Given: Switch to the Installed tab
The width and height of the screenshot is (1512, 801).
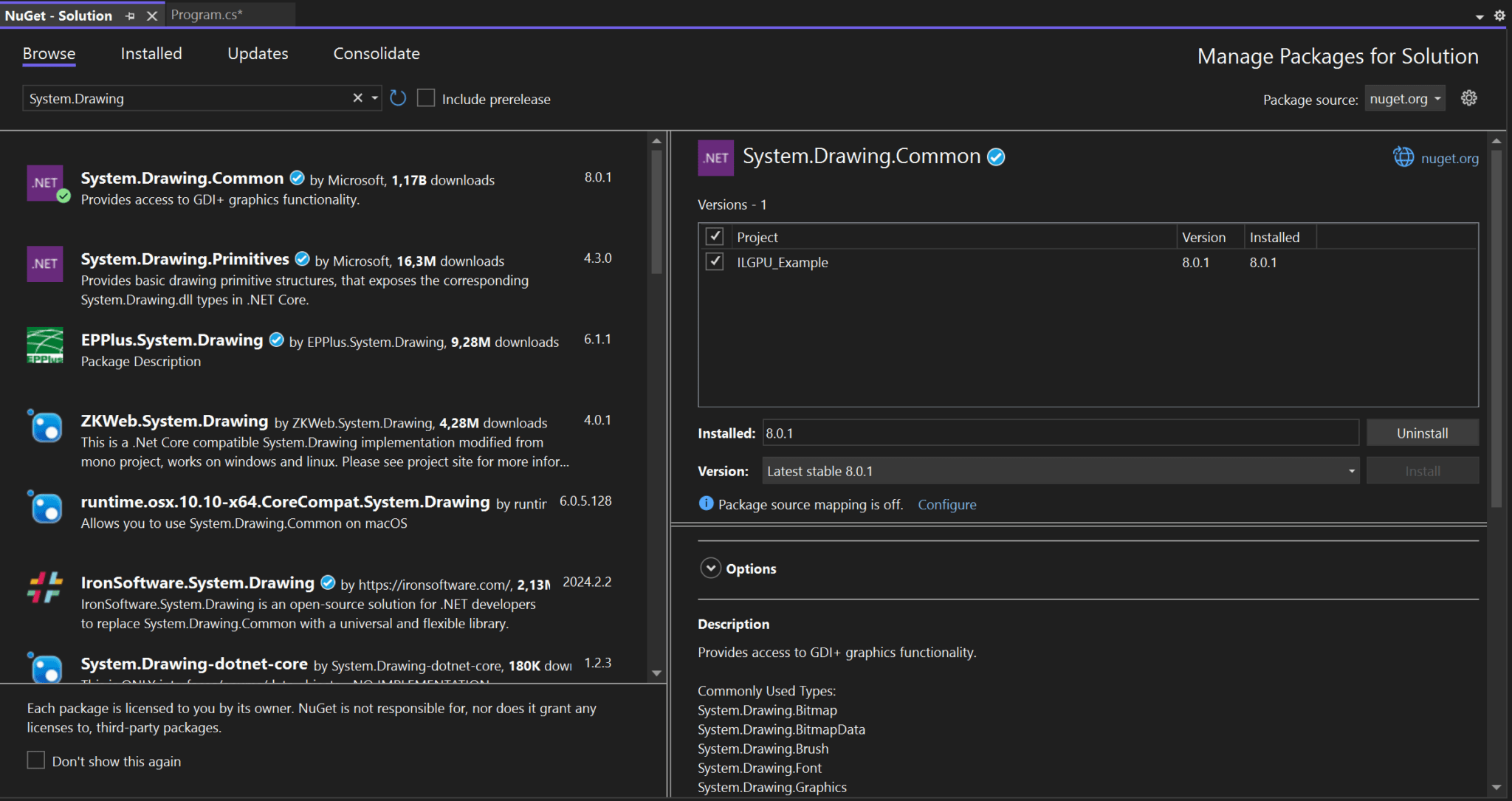Looking at the screenshot, I should [x=151, y=53].
